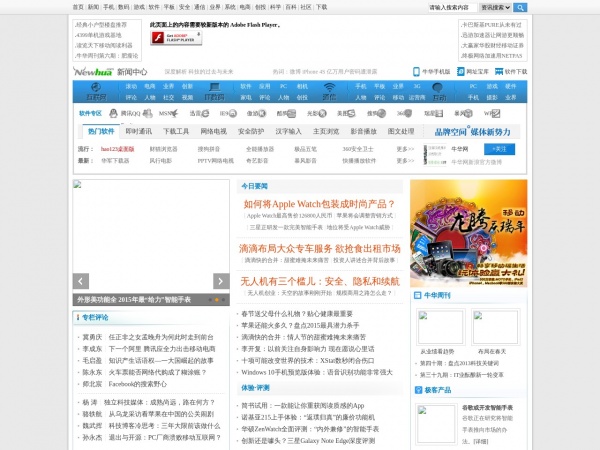Open the Newhua logo
The width and height of the screenshot is (600, 450).
[93, 72]
